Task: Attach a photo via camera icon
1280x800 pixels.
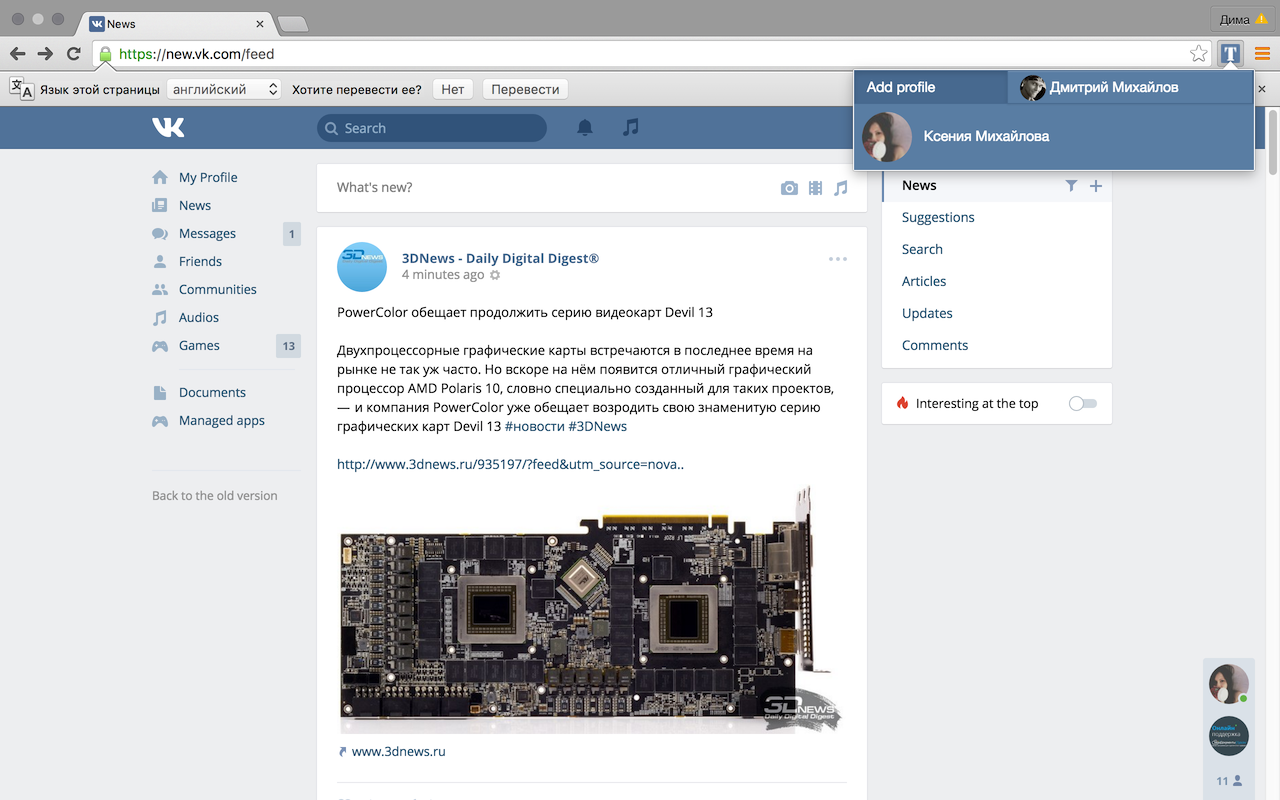Action: click(x=789, y=188)
